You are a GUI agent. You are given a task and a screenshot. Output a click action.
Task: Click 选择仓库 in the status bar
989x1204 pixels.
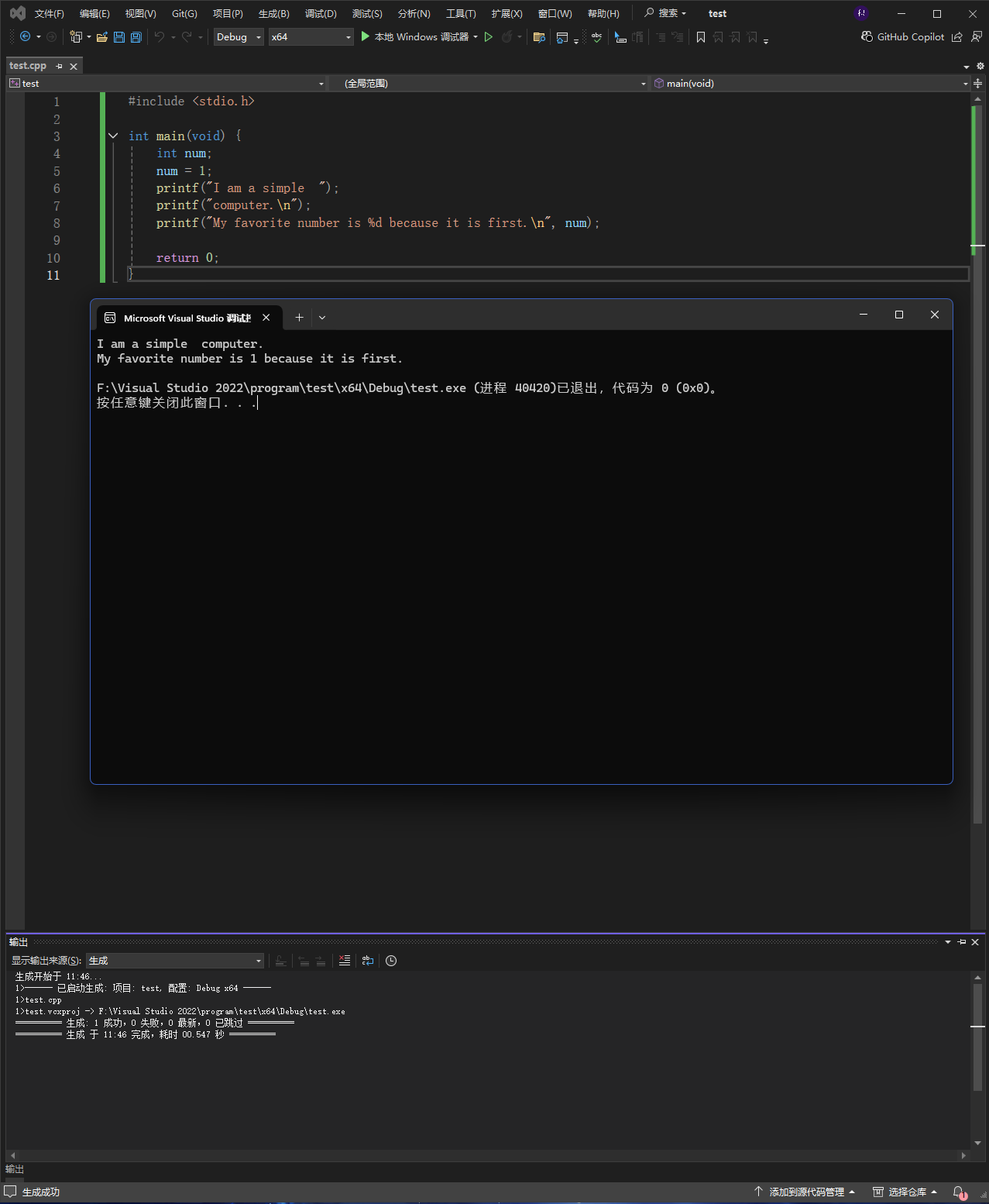click(905, 1192)
